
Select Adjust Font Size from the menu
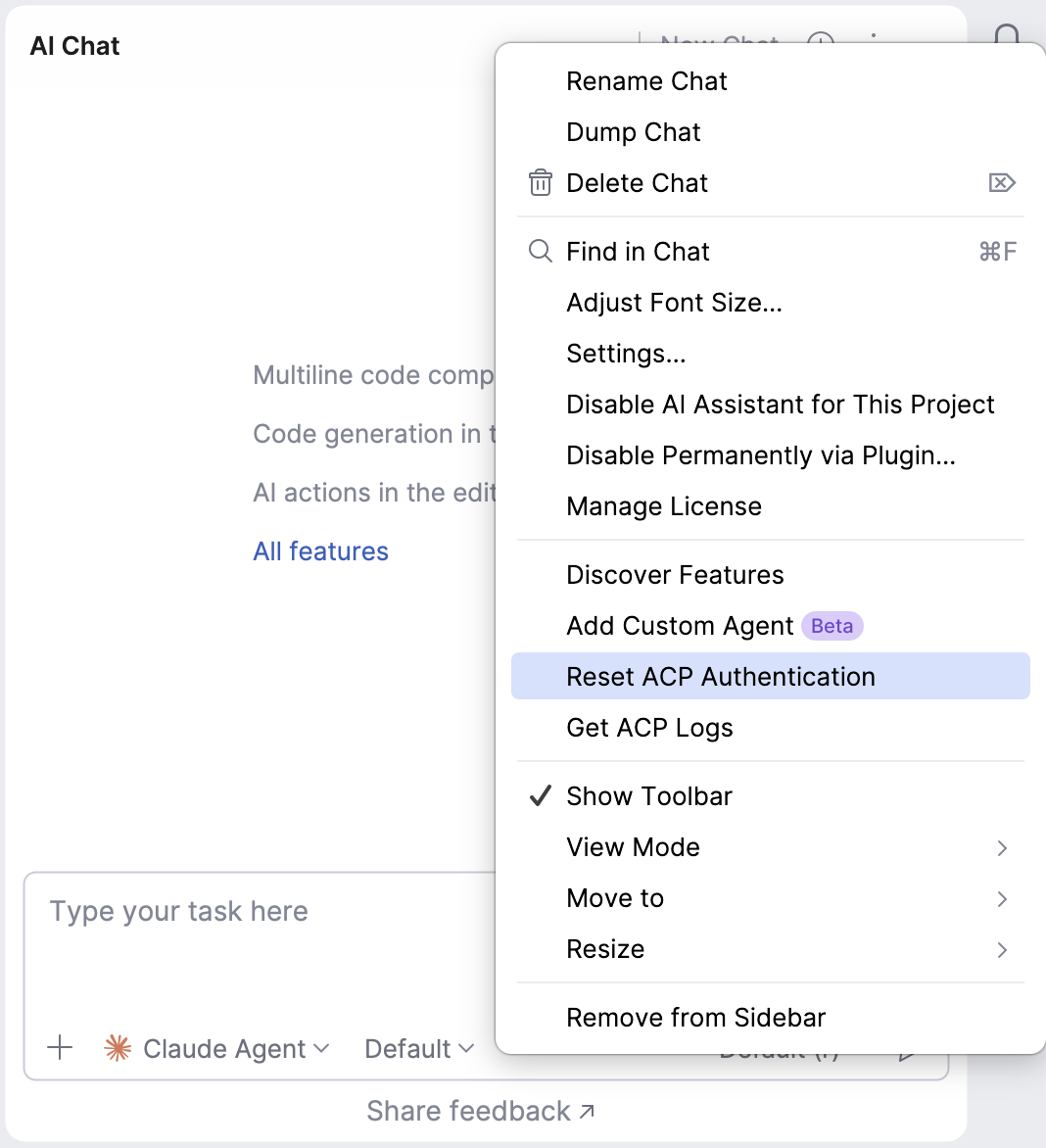(x=674, y=302)
